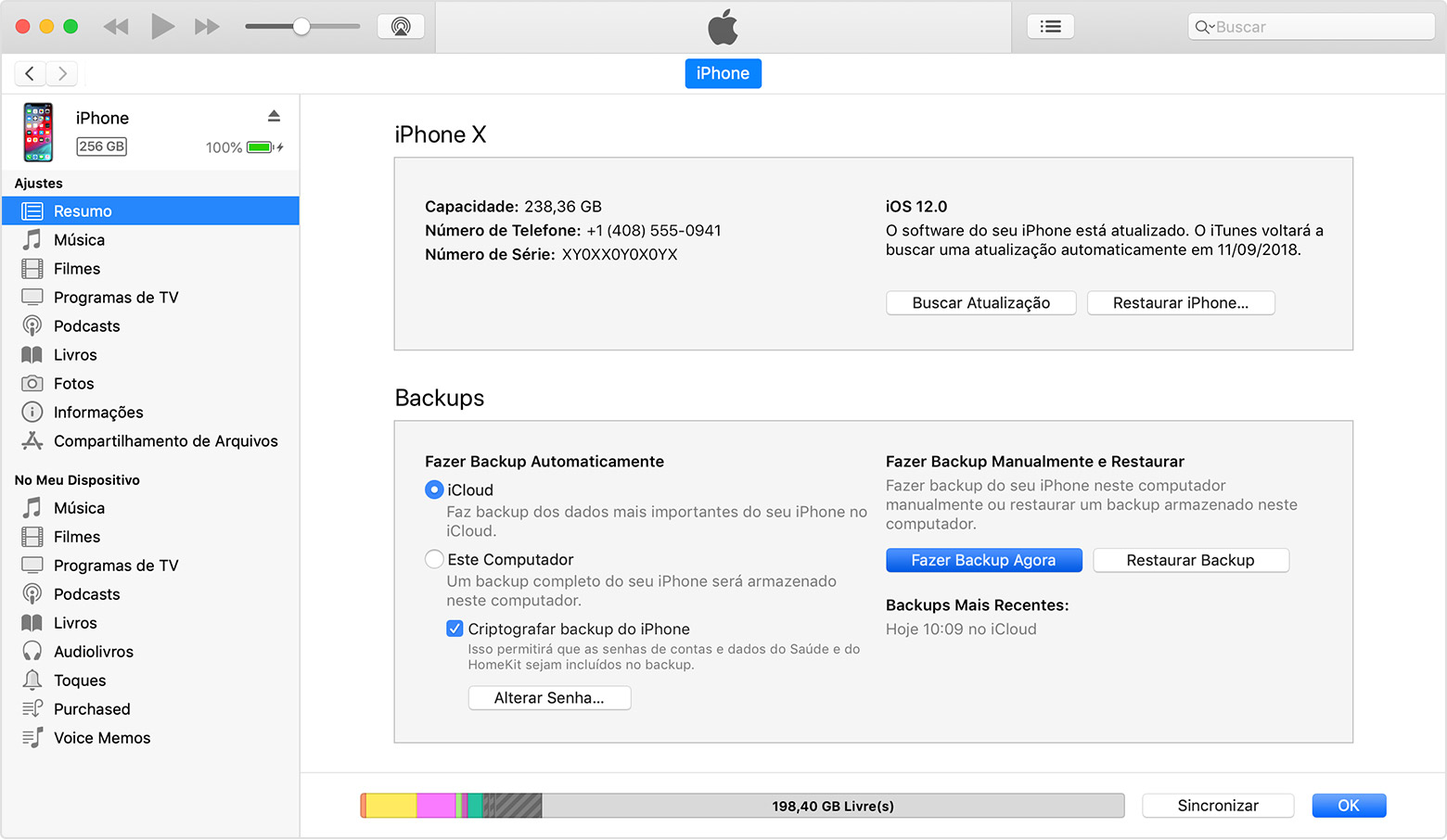1447x840 pixels.
Task: Open Música under Ajustes
Action: (x=150, y=240)
